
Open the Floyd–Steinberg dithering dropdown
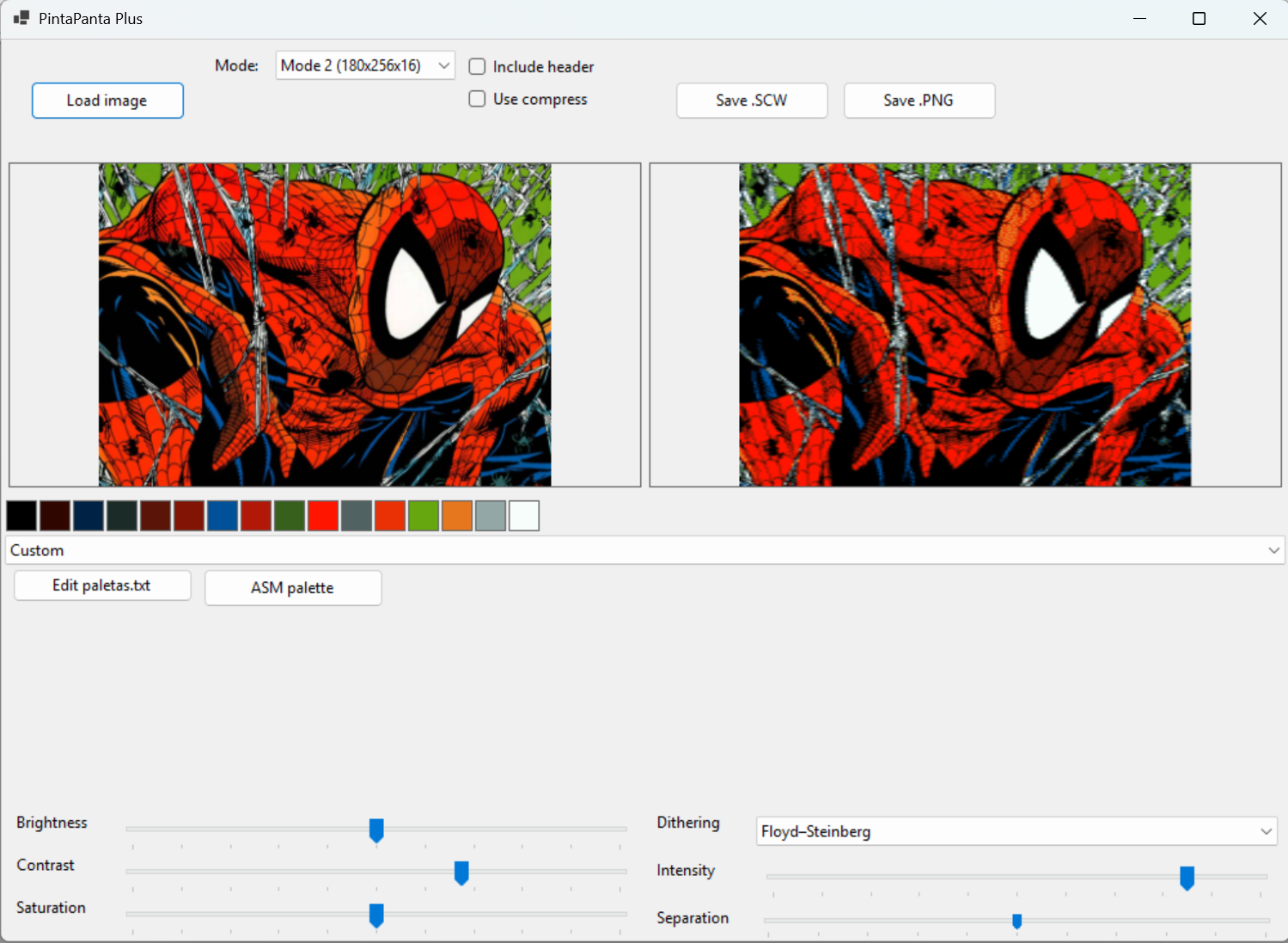tap(1016, 831)
